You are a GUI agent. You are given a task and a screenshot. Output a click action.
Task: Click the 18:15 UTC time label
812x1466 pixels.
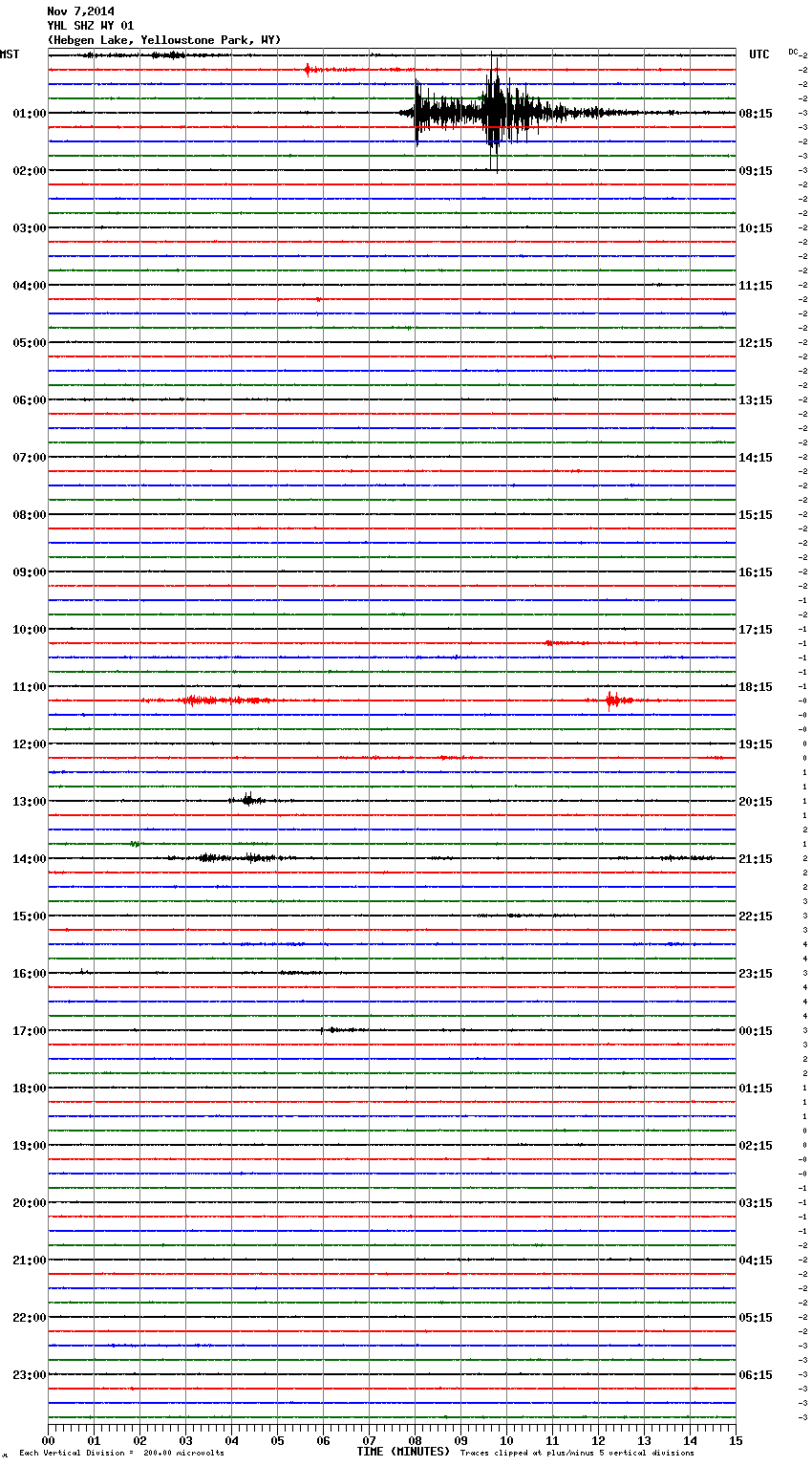click(x=756, y=687)
